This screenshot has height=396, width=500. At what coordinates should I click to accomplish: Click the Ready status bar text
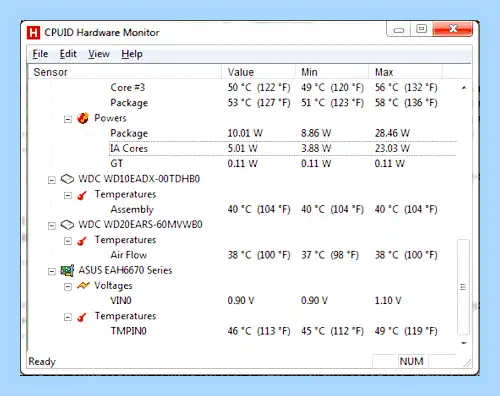(x=42, y=362)
